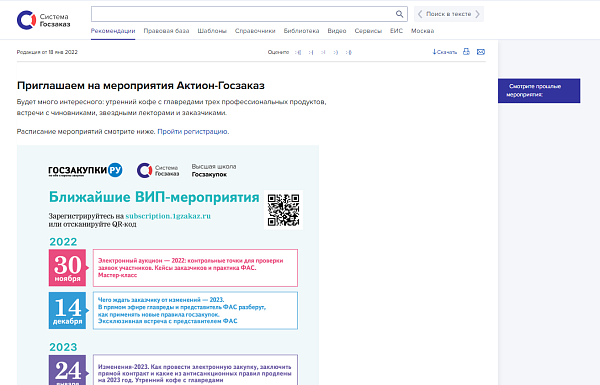The image size is (600, 385).
Task: Rate article with happy smiley :-)
Action: [335, 52]
